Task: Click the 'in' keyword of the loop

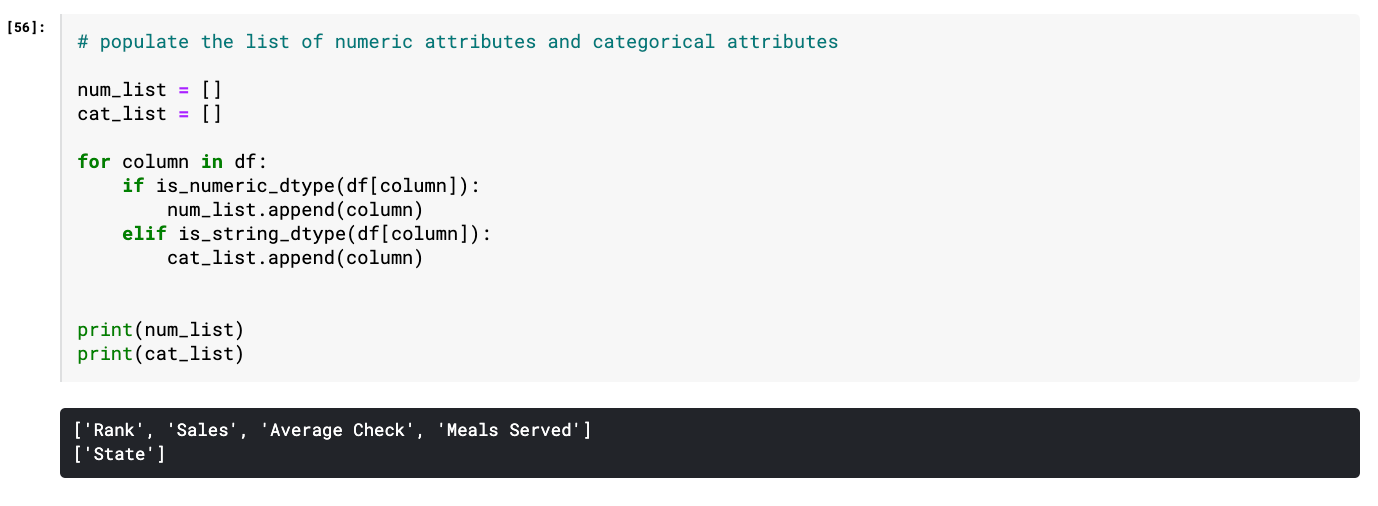Action: point(211,162)
